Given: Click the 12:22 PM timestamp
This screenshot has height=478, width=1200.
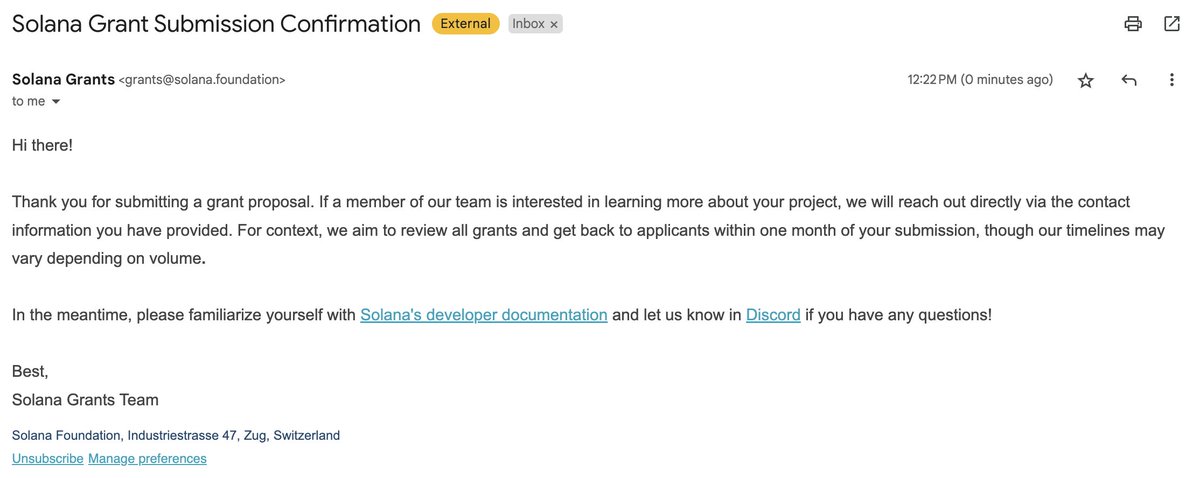Looking at the screenshot, I should point(980,80).
